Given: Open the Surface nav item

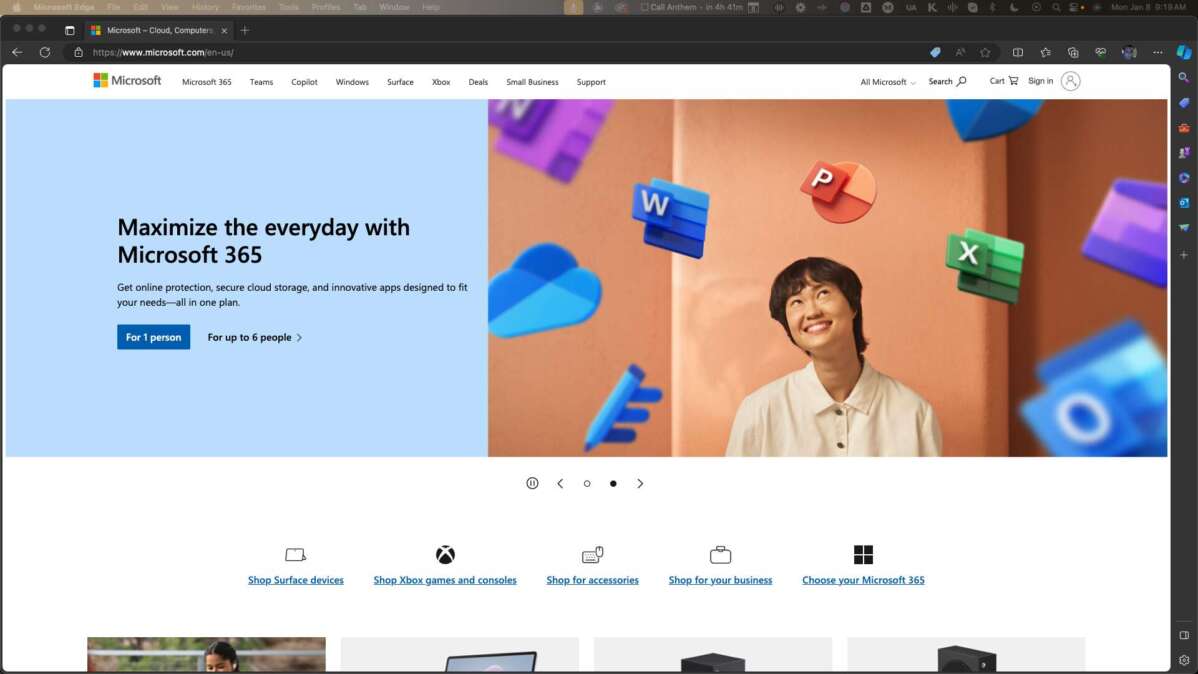Looking at the screenshot, I should click(x=400, y=82).
